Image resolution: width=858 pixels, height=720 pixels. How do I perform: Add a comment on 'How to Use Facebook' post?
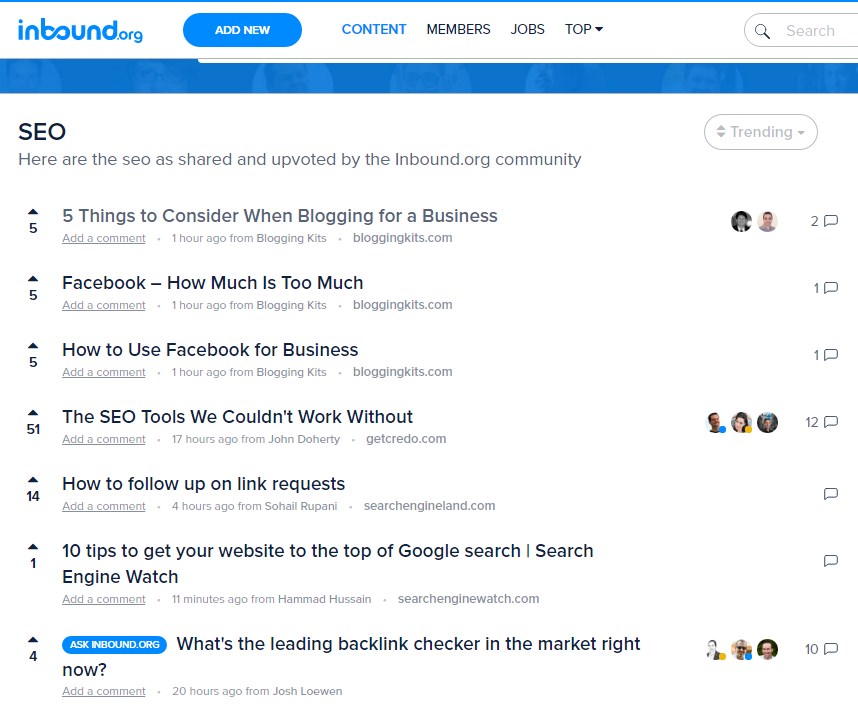point(103,373)
